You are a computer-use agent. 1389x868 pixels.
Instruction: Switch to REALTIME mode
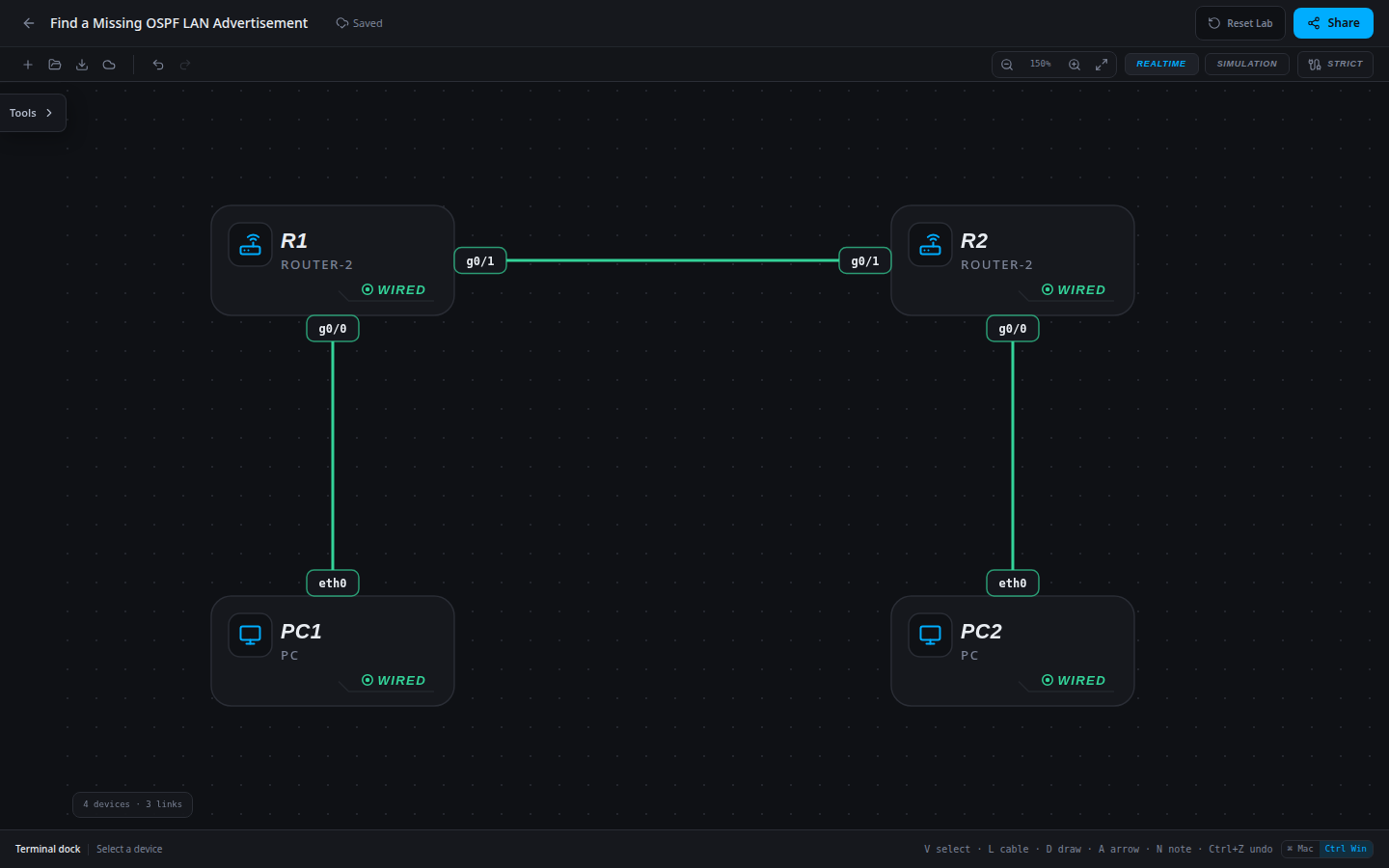point(1161,65)
